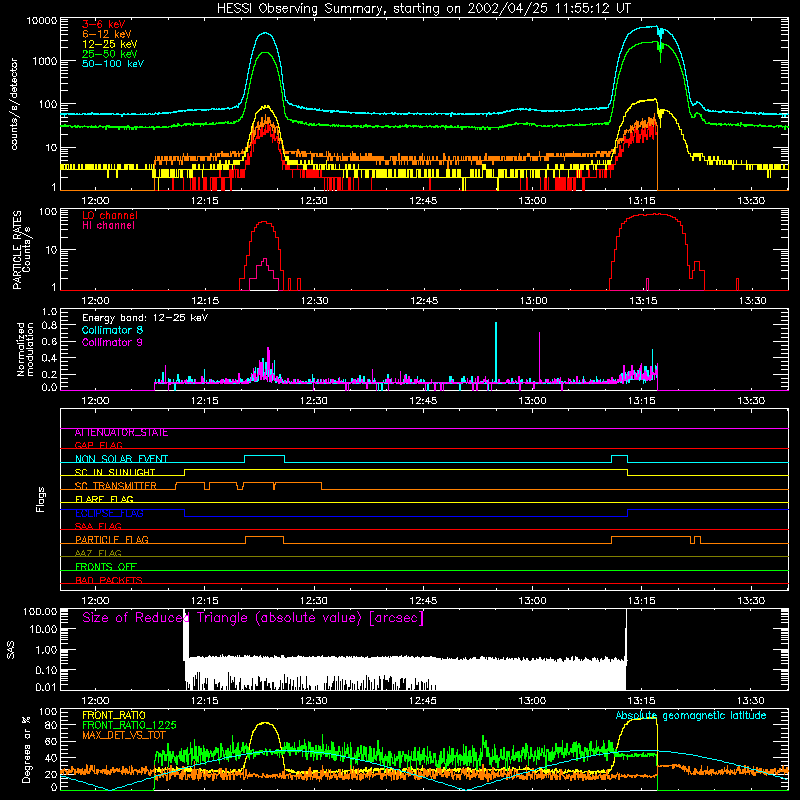Image resolution: width=800 pixels, height=800 pixels.
Task: Click the LO channel legend label
Action: click(x=110, y=215)
